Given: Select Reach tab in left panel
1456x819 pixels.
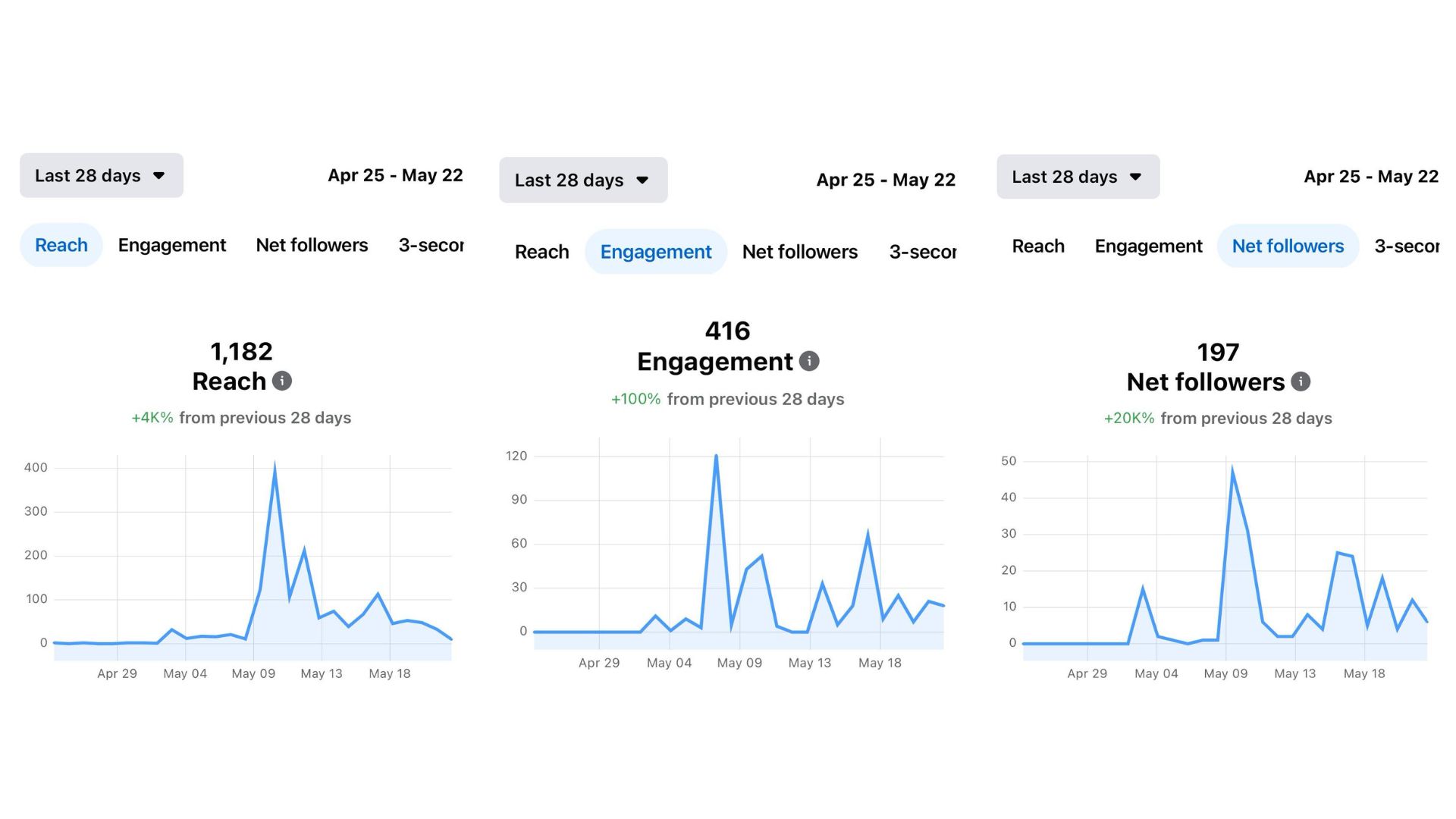Looking at the screenshot, I should click(x=61, y=245).
